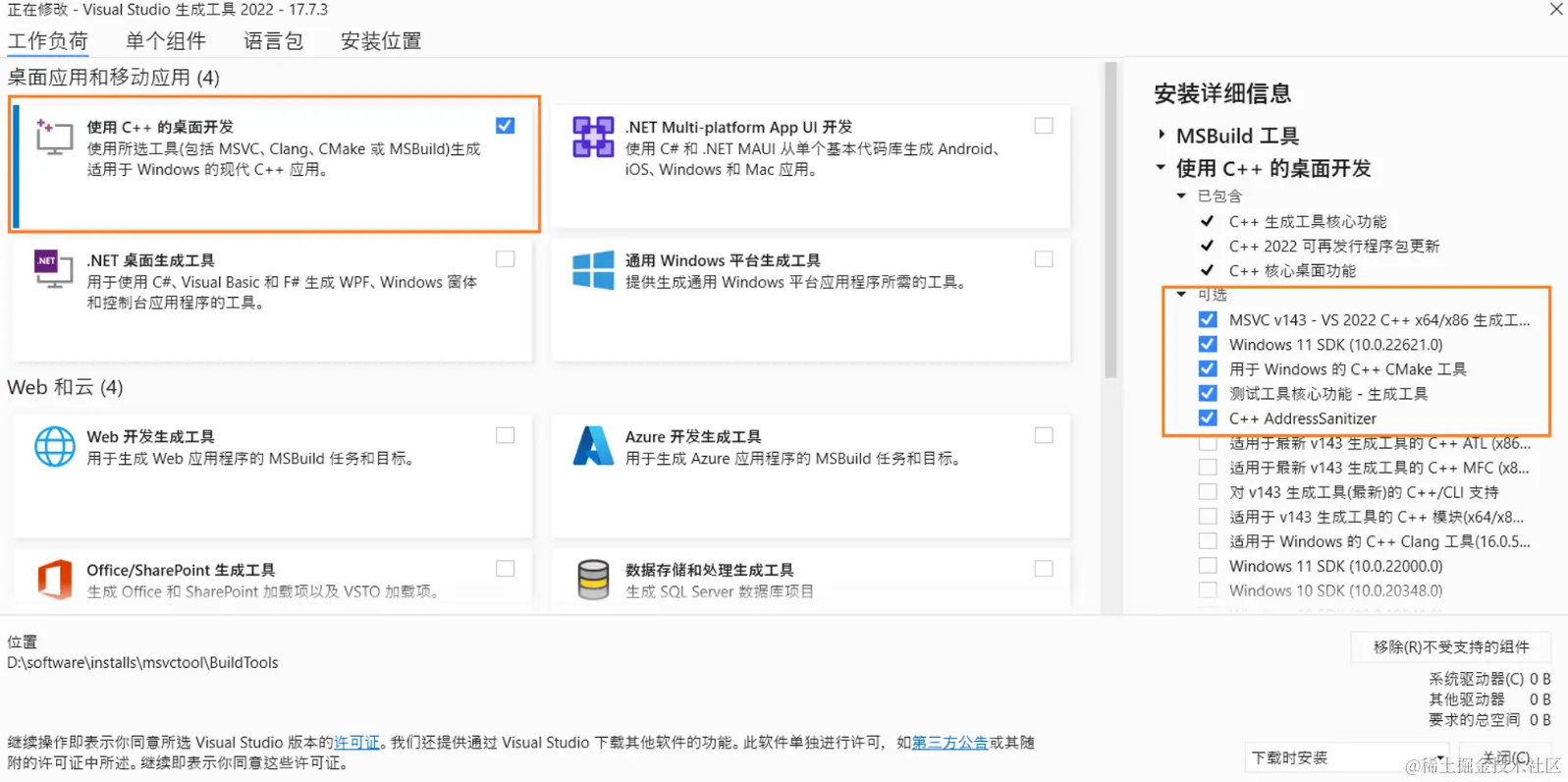This screenshot has height=782, width=1568.
Task: Enable the C++ ATL for v143 checkbox
Action: tap(1208, 443)
